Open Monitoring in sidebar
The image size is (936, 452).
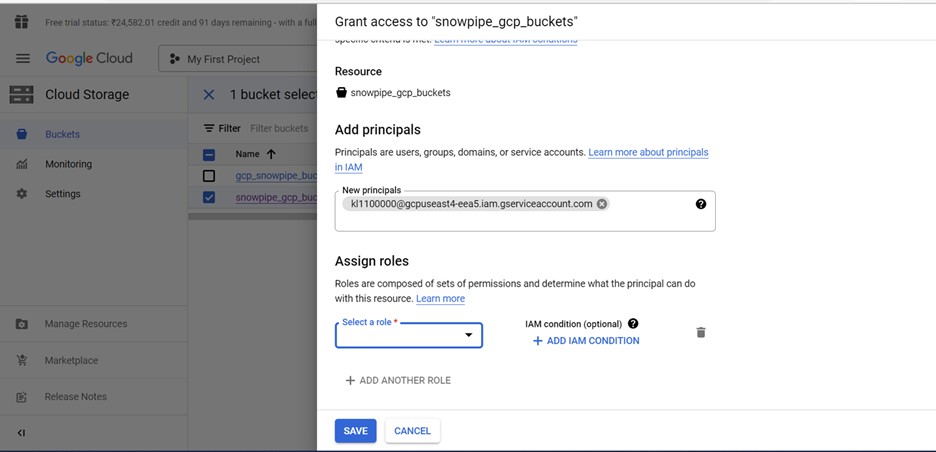coord(68,164)
